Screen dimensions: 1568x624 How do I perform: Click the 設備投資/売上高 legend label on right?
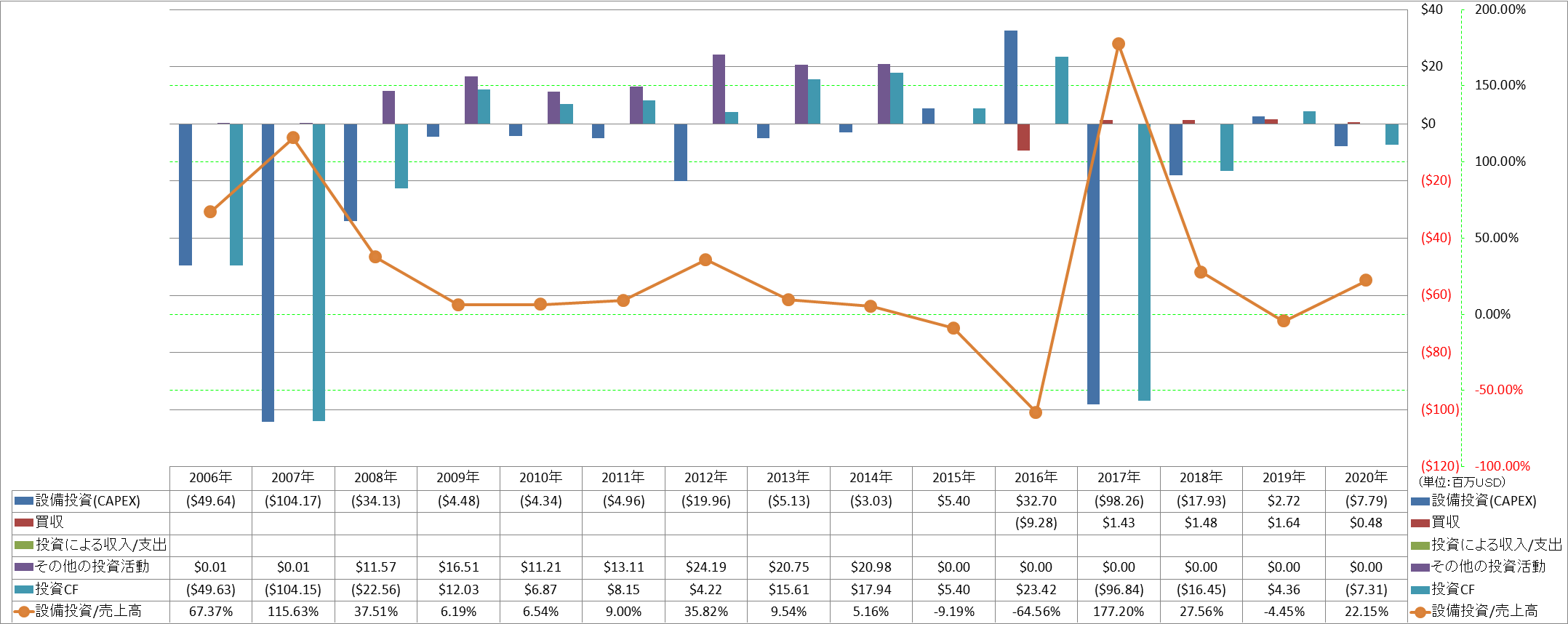[x=1484, y=612]
